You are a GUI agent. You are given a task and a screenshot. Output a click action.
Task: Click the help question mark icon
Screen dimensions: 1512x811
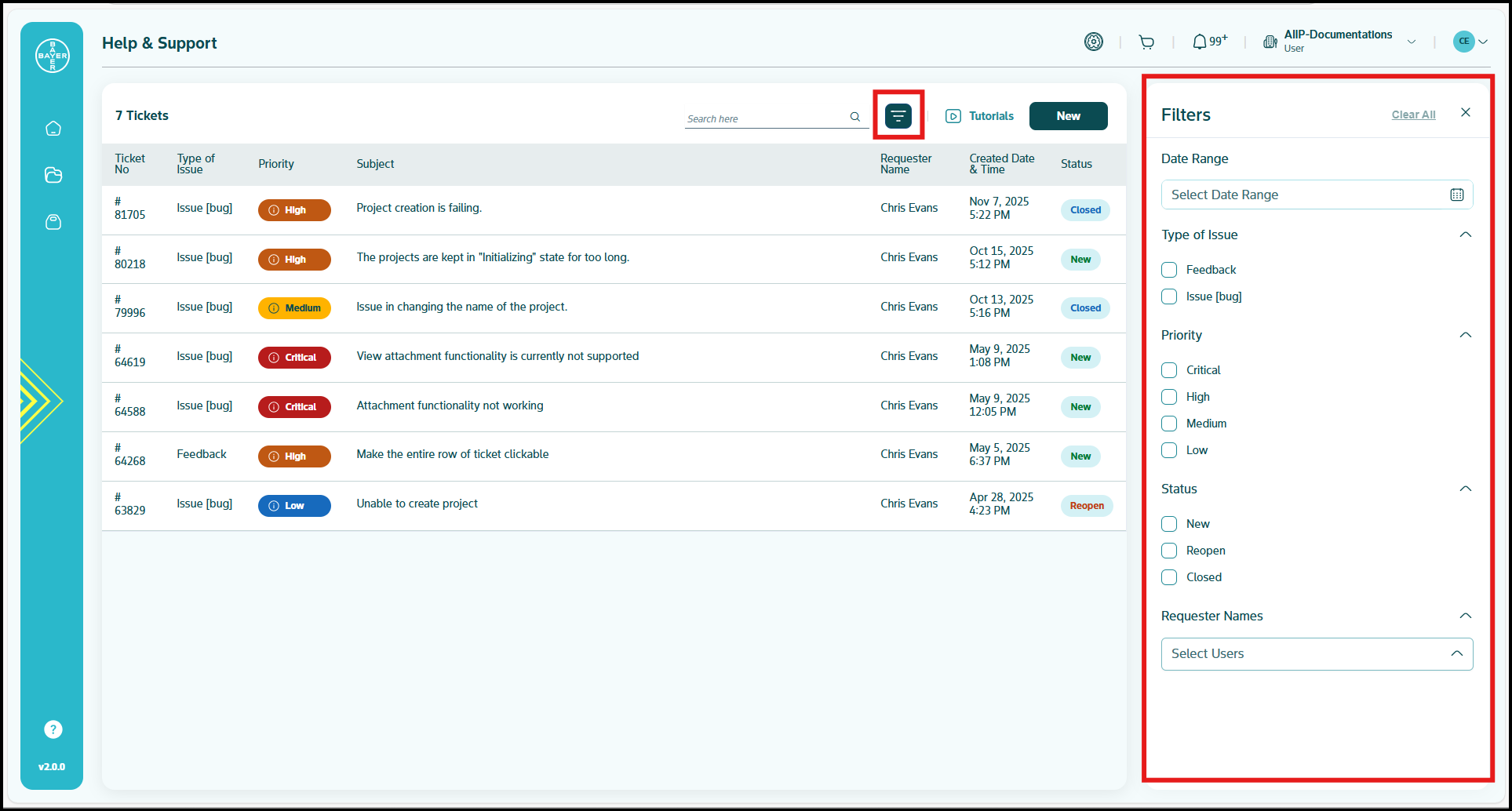click(x=53, y=729)
